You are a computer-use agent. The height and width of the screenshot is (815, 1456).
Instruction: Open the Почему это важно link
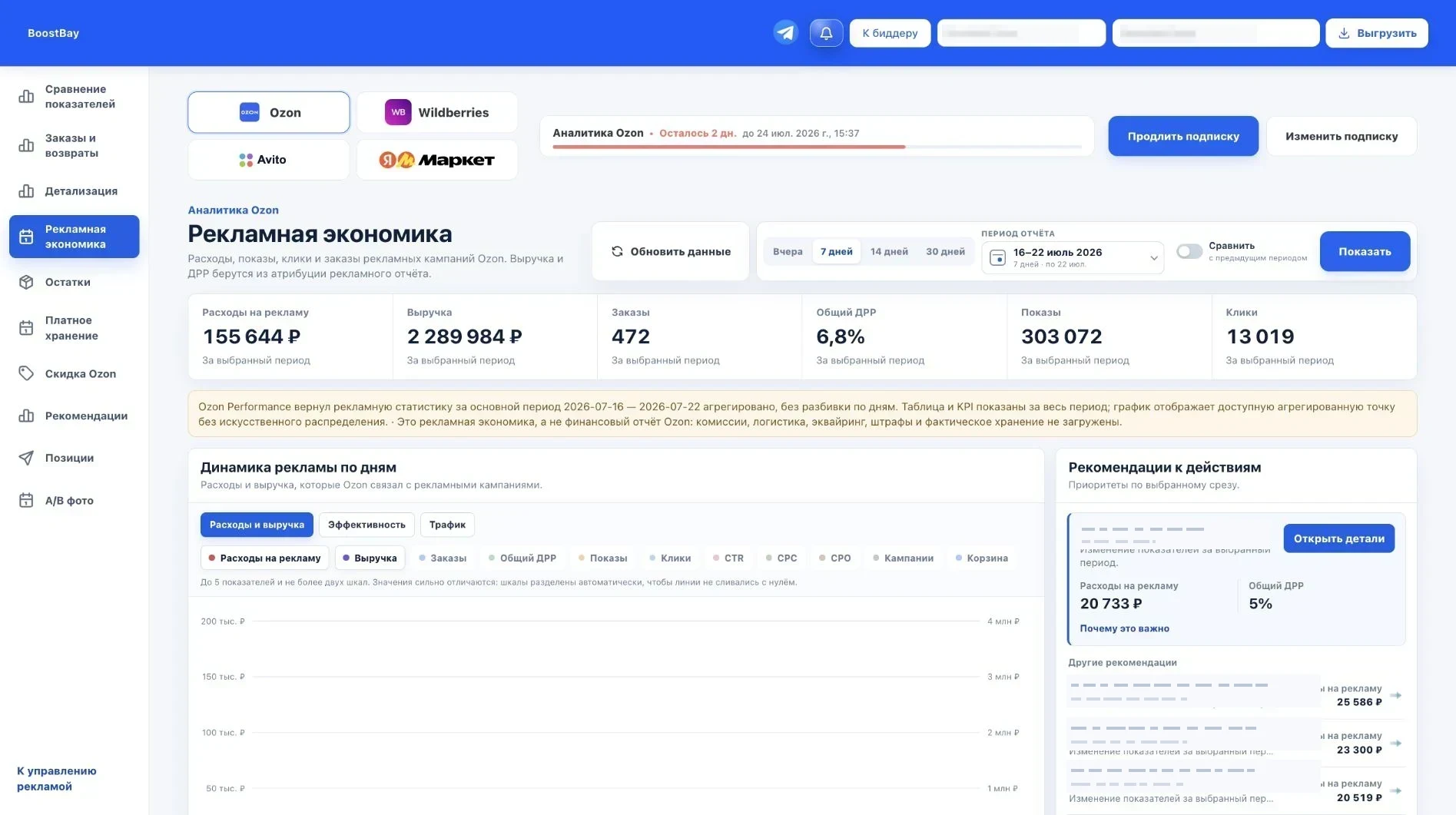click(x=1124, y=628)
